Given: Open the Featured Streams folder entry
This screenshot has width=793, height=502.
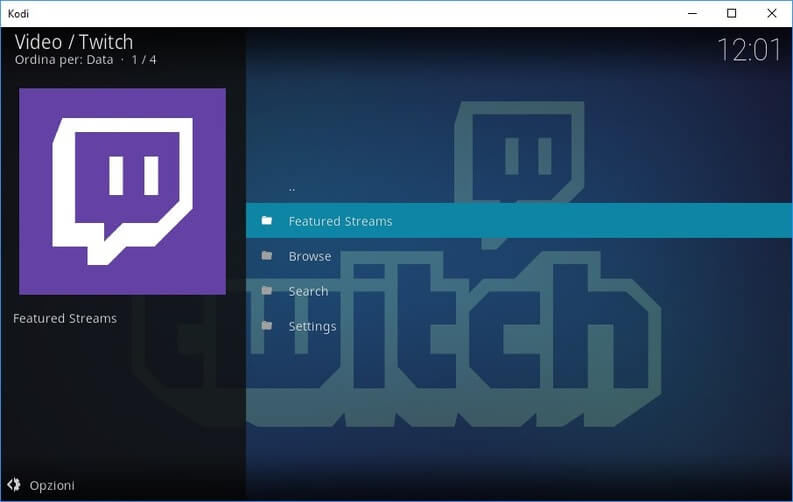Looking at the screenshot, I should (x=519, y=221).
